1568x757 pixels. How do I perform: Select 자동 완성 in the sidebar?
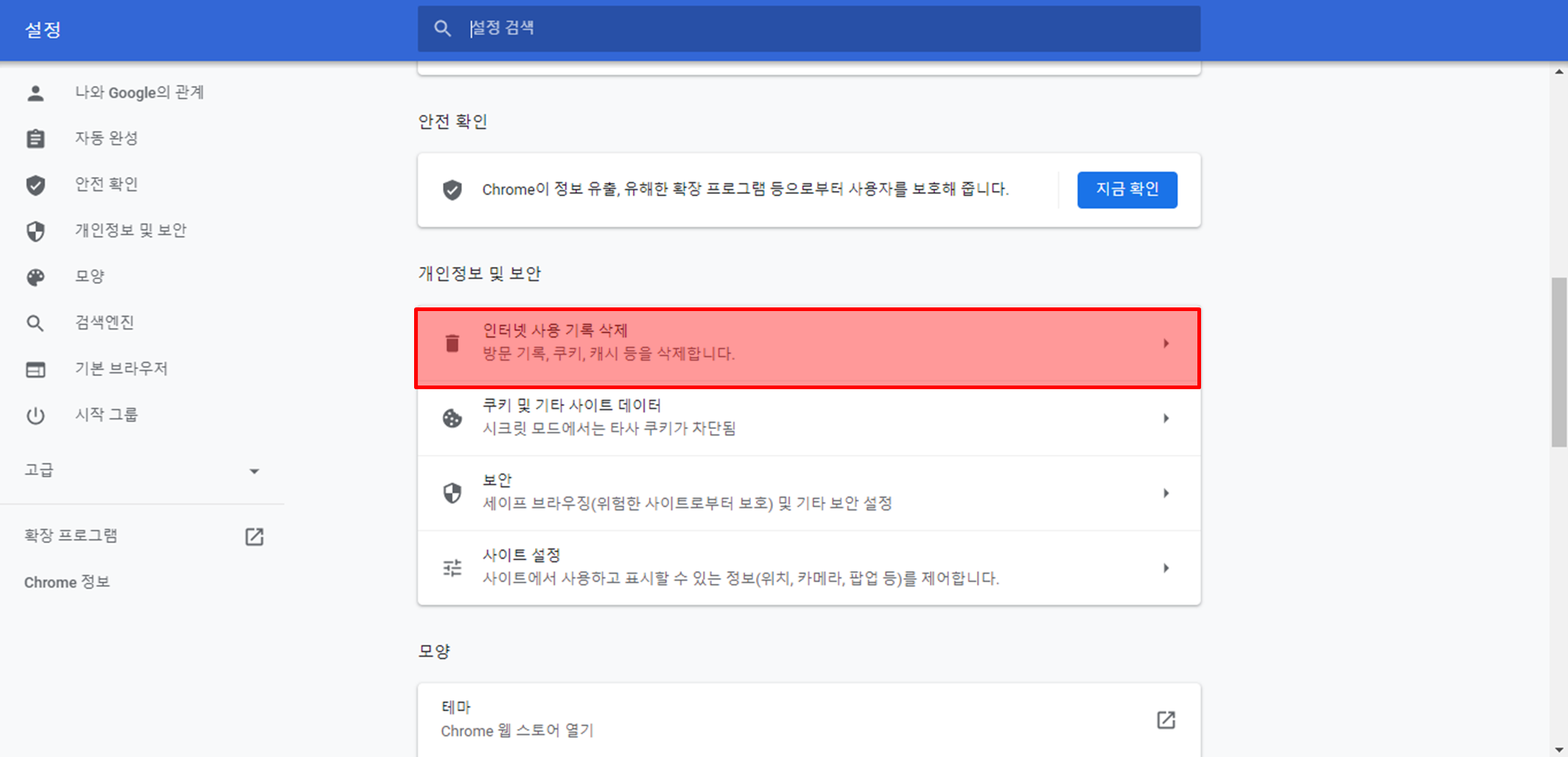[x=106, y=138]
